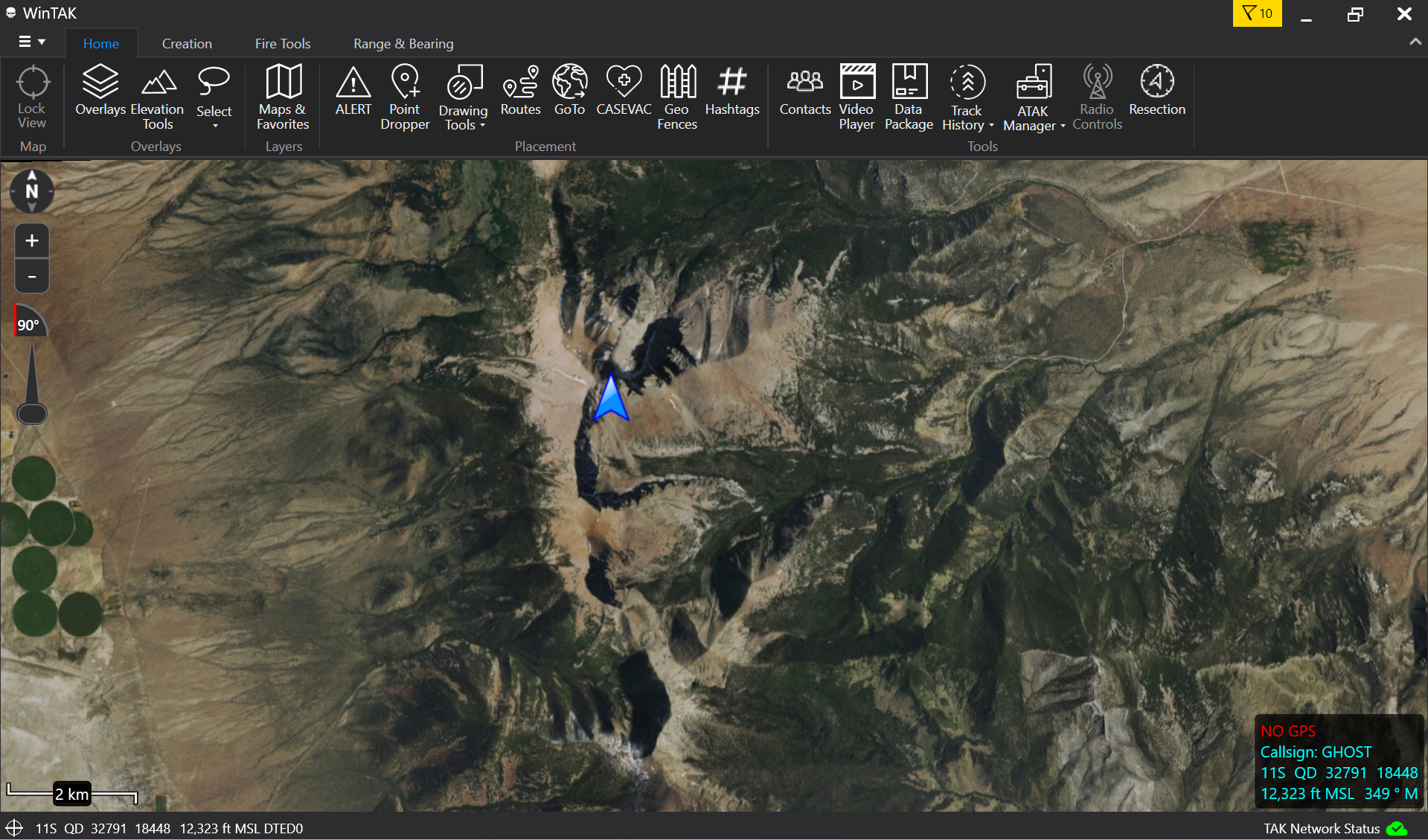Open Elevation Tools
This screenshot has width=1428, height=840.
(x=157, y=97)
